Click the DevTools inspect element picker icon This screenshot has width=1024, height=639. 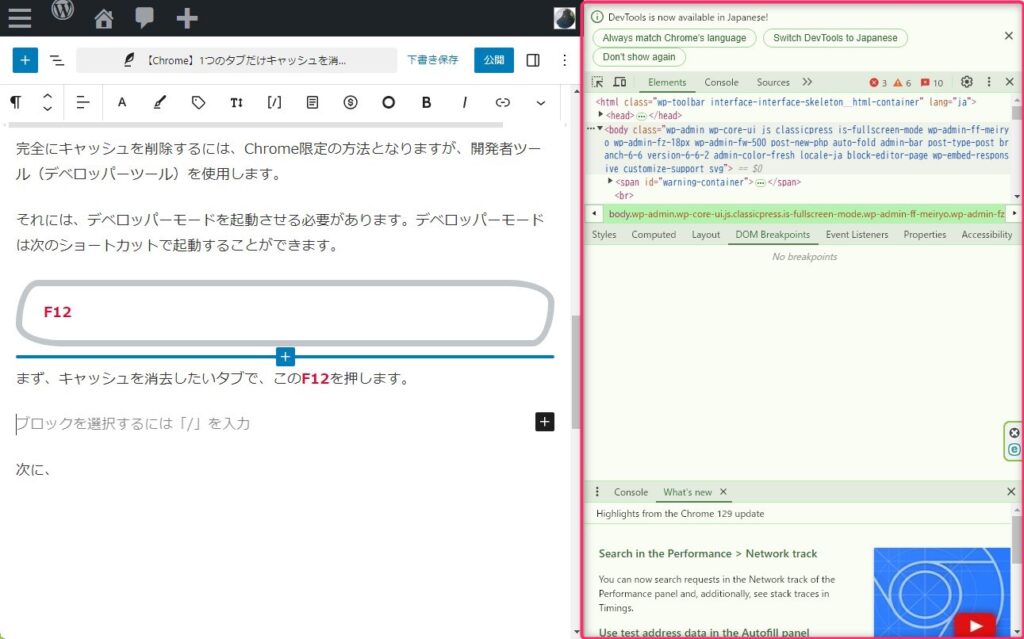598,82
